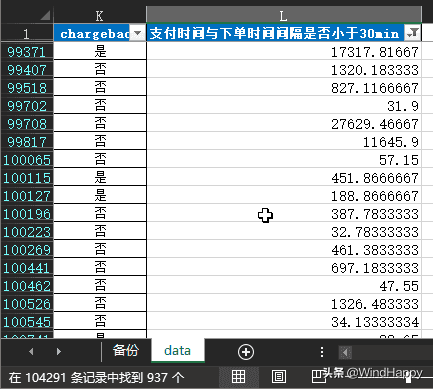
Task: Select row header 100526
Action: click(27, 304)
